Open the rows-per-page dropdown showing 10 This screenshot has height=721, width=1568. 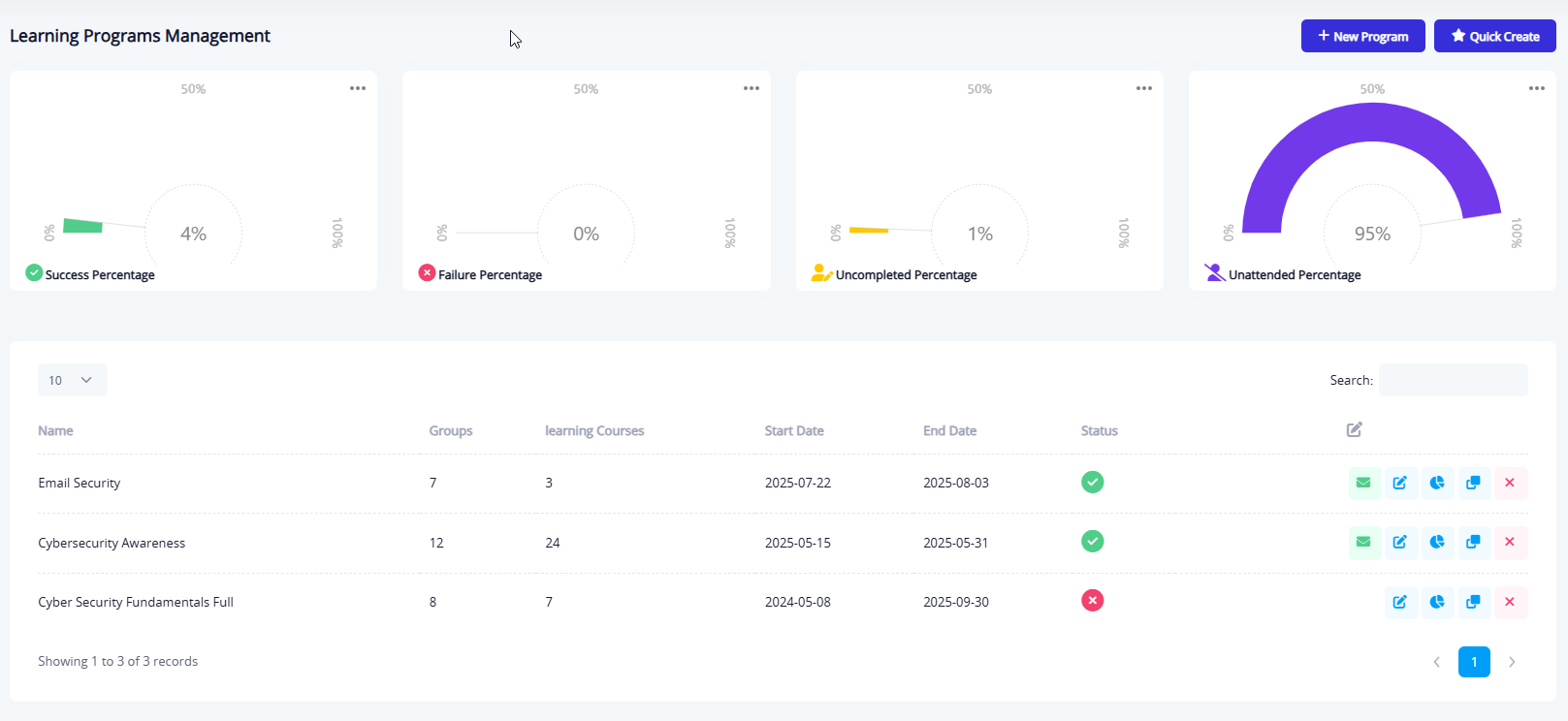click(72, 380)
